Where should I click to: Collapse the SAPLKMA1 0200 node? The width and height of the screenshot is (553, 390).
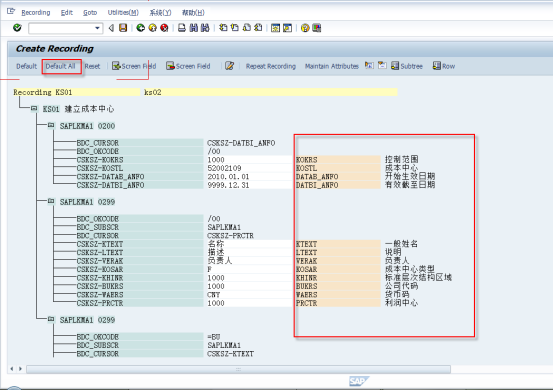(51, 125)
